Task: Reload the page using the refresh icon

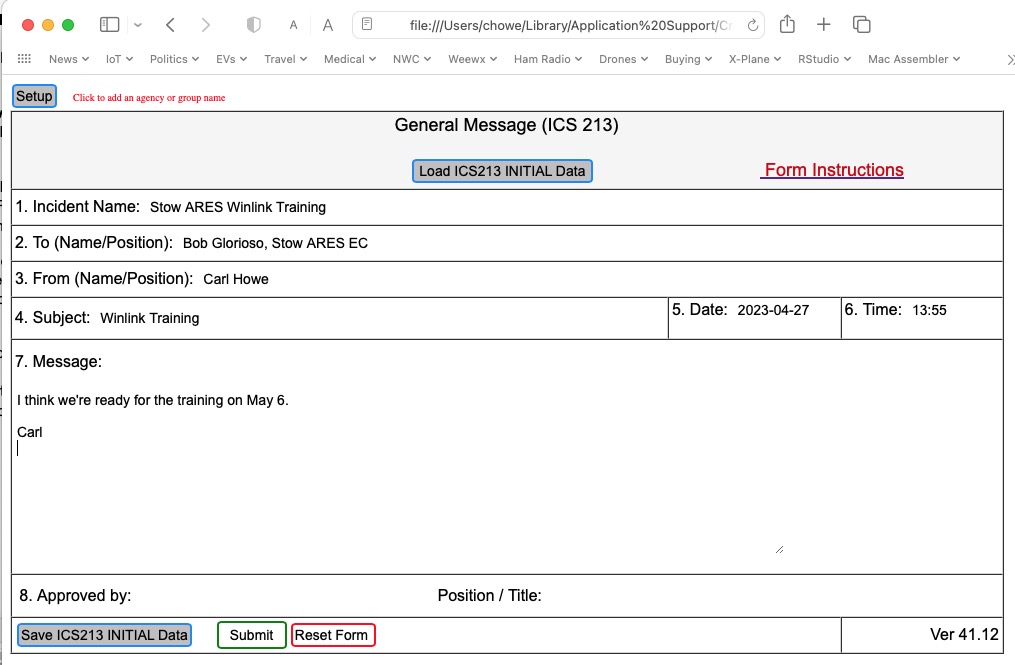Action: click(x=753, y=25)
